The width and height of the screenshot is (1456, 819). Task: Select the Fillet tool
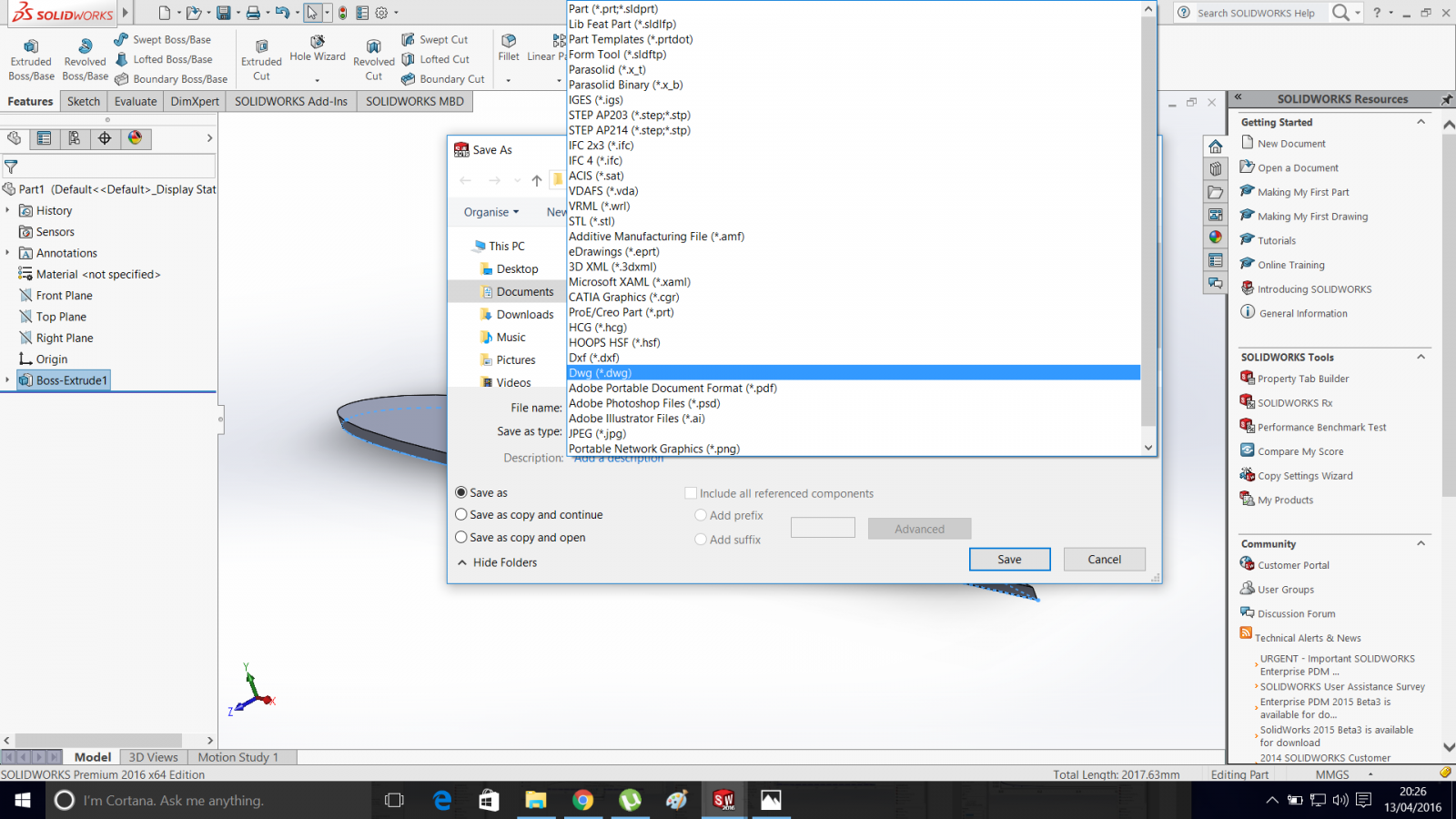[x=509, y=47]
